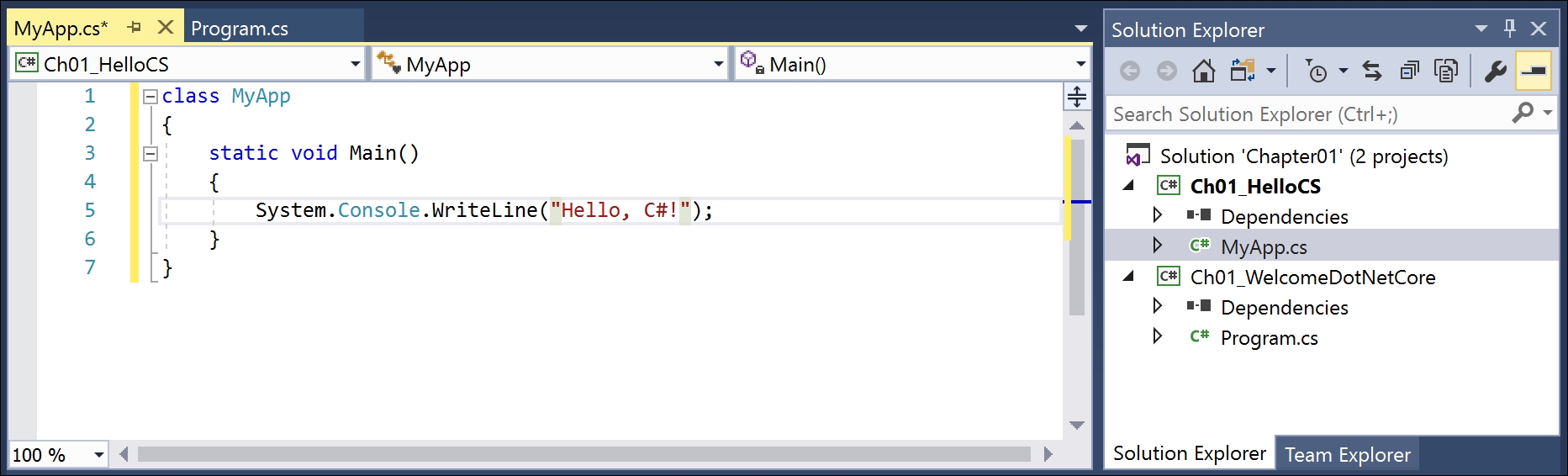The width and height of the screenshot is (1568, 476).
Task: Select MyApp.cs in Solution Explorer
Action: coord(1264,247)
